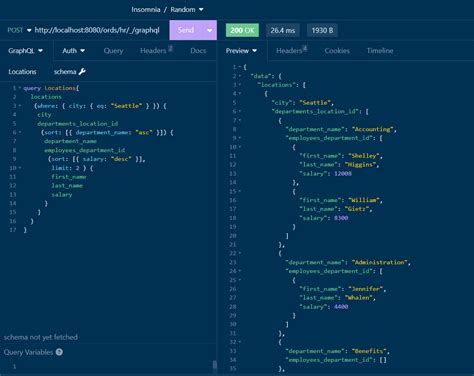Screen dimensions: 474x376
Task: Click "Administration" in the response preview
Action: pos(380,262)
